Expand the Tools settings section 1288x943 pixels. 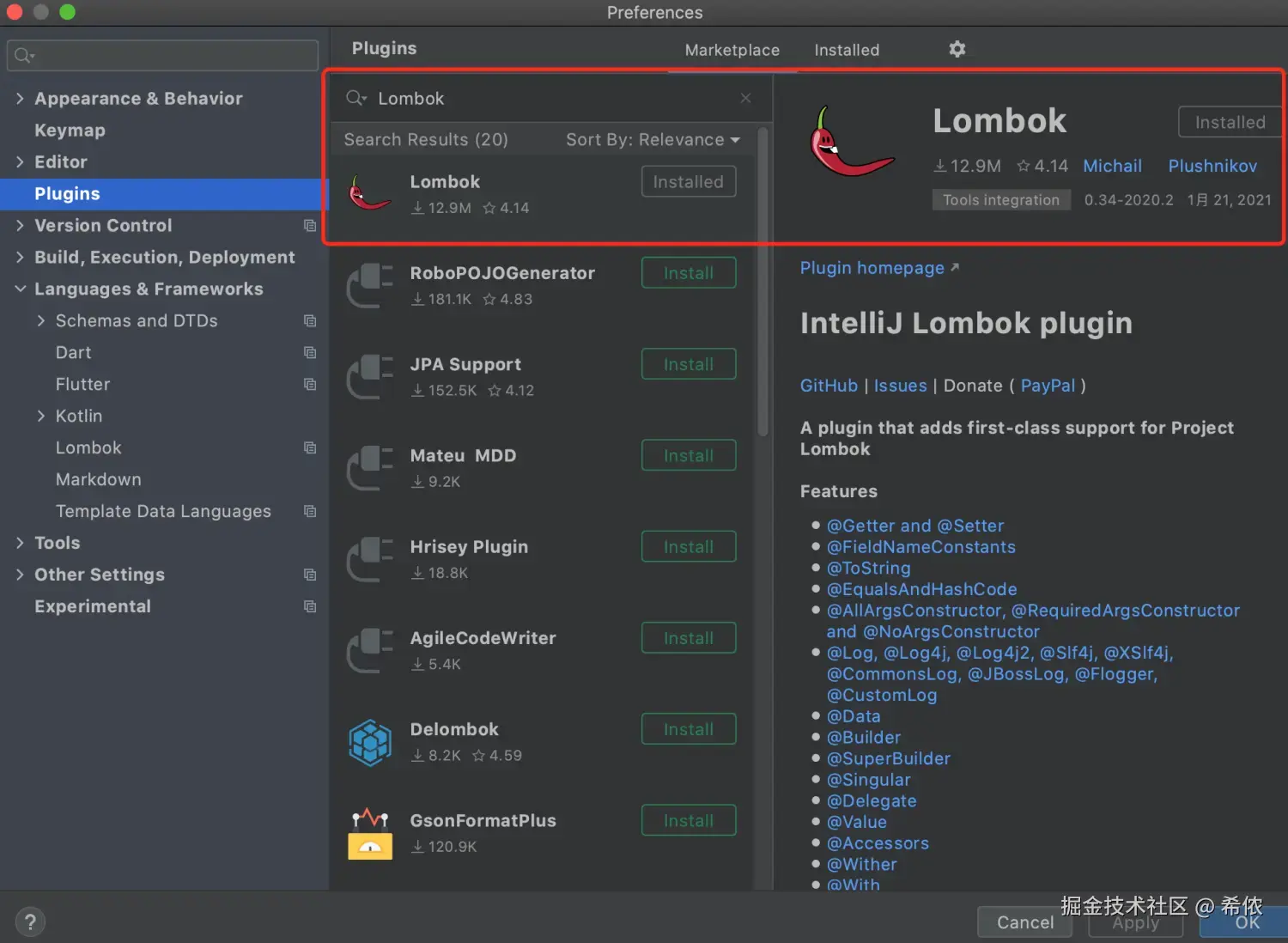pos(20,543)
